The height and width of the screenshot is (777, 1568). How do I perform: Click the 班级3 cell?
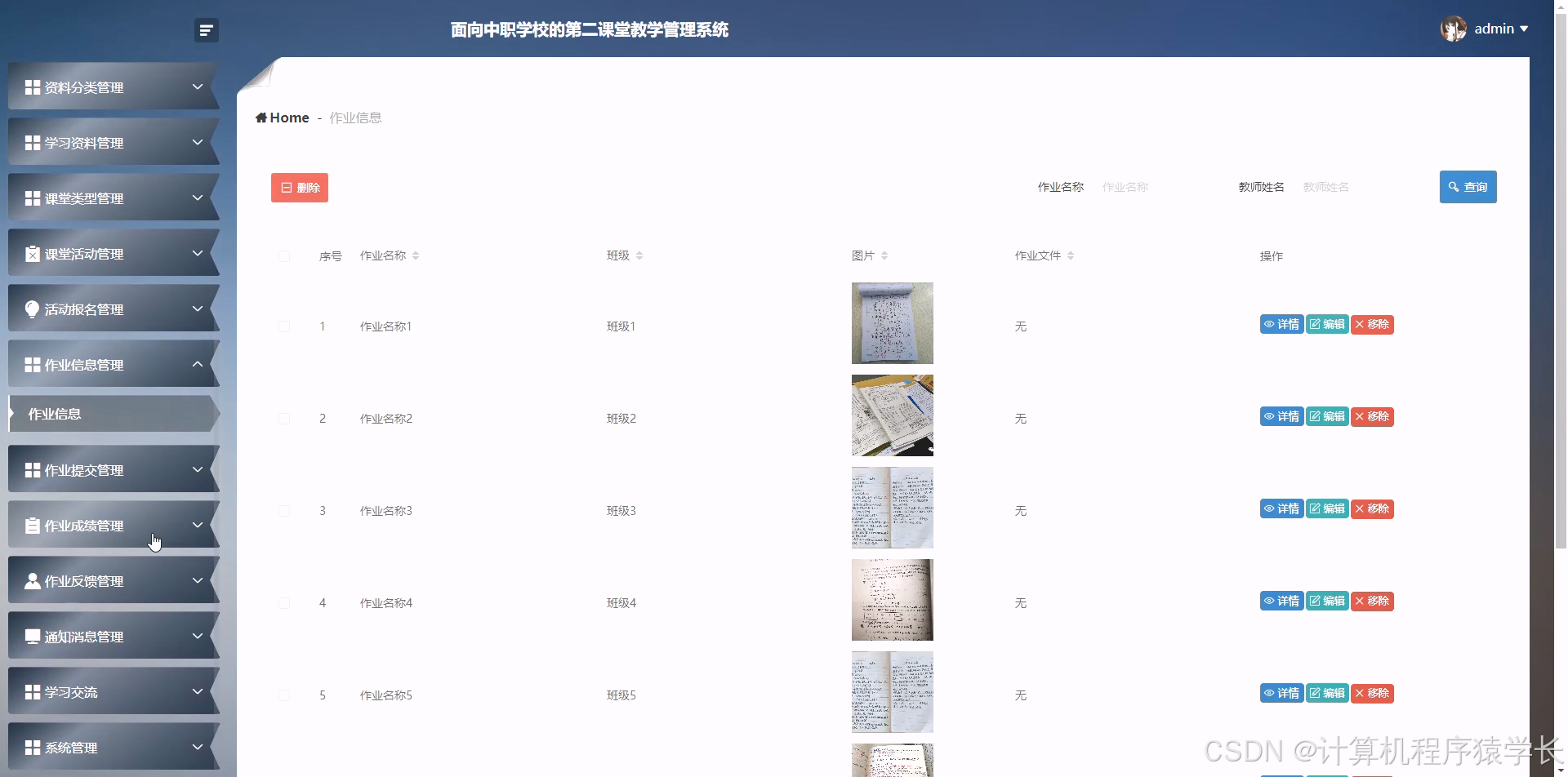click(621, 511)
